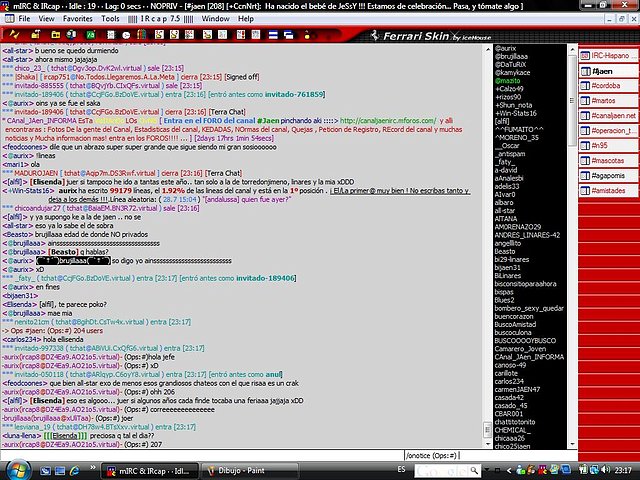Image resolution: width=640 pixels, height=480 pixels.
Task: Click the Switch between windows quick launch icon
Action: (x=60, y=471)
